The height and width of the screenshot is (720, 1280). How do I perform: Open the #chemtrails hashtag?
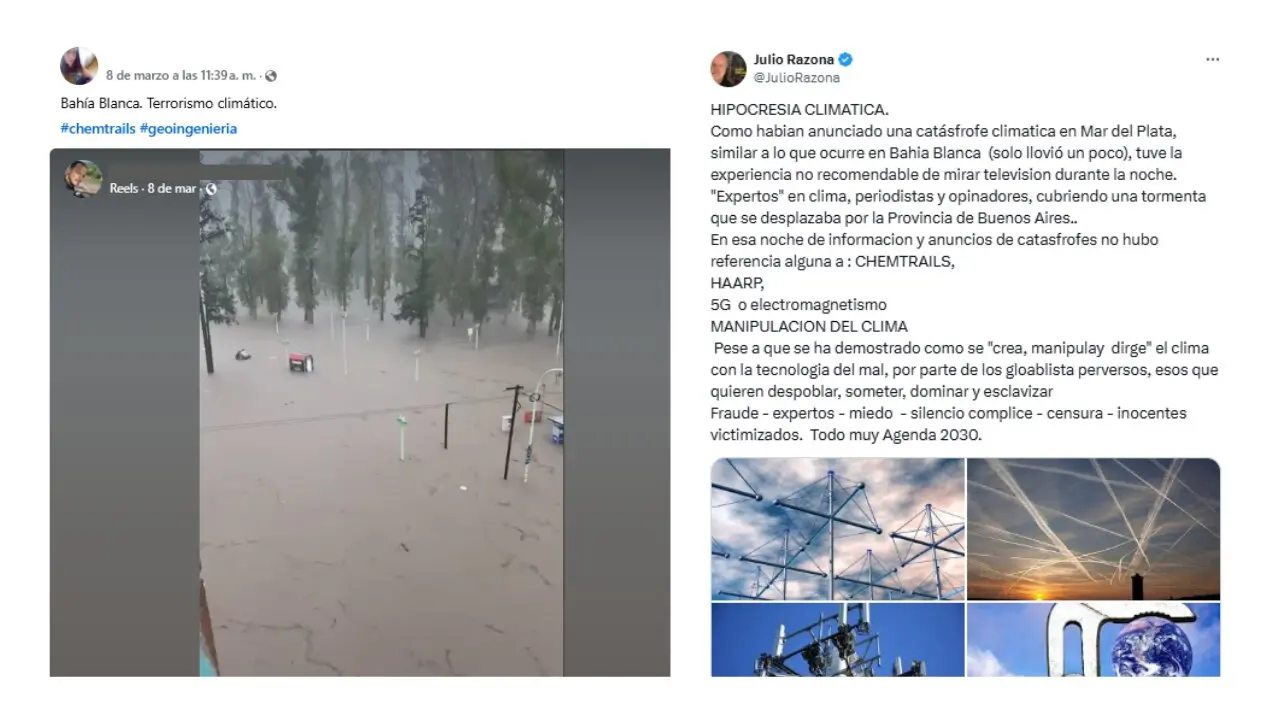pyautogui.click(x=98, y=128)
